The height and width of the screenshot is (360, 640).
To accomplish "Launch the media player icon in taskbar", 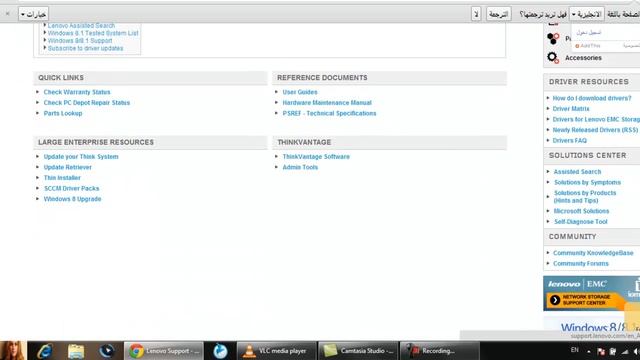I will point(107,351).
